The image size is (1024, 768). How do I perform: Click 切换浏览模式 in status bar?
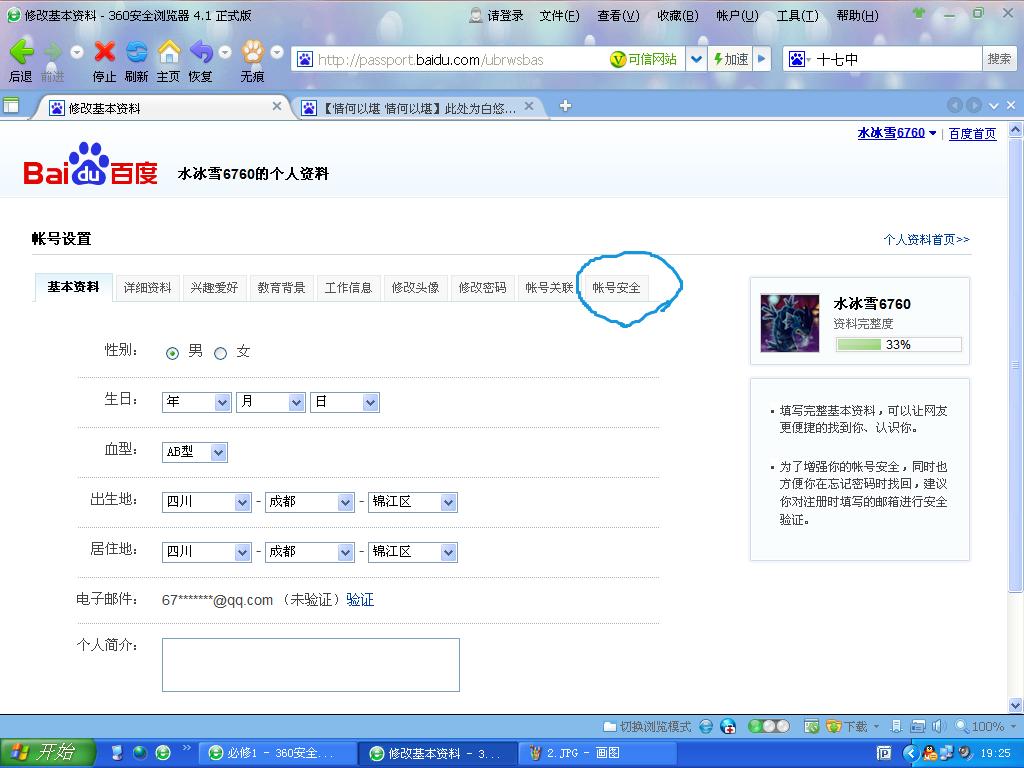tap(647, 726)
